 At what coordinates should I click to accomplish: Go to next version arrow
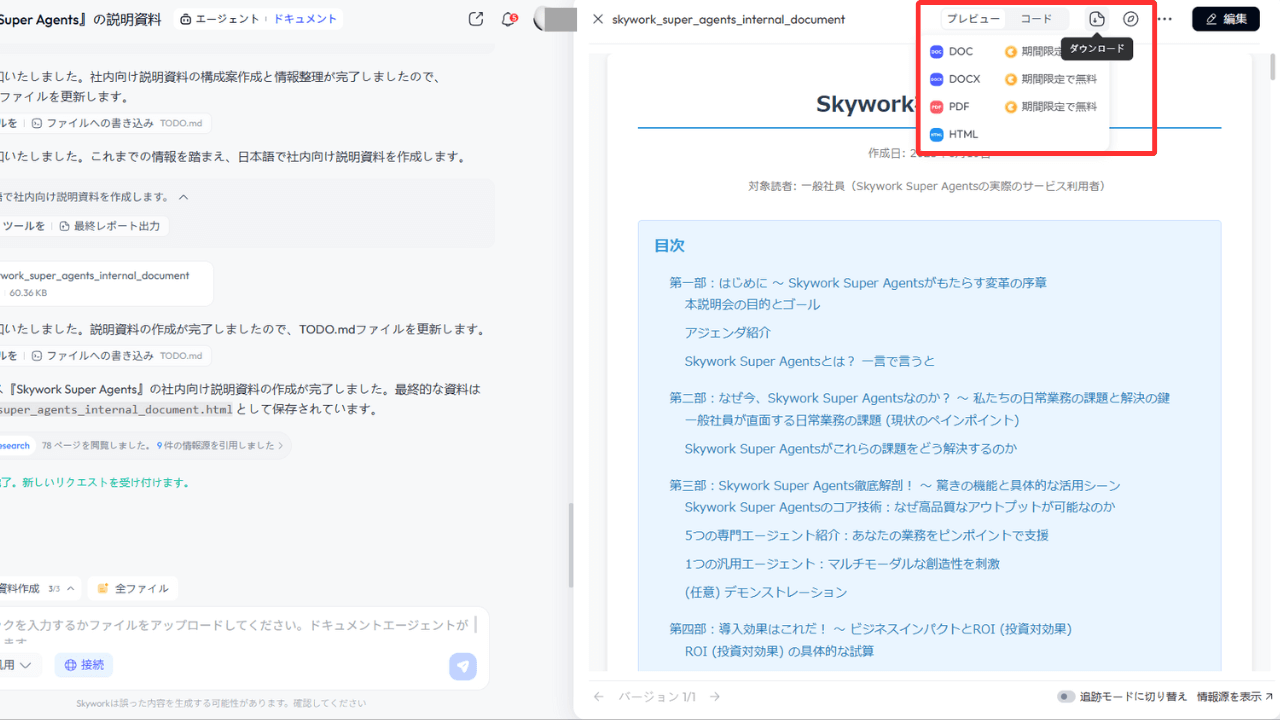(x=715, y=696)
